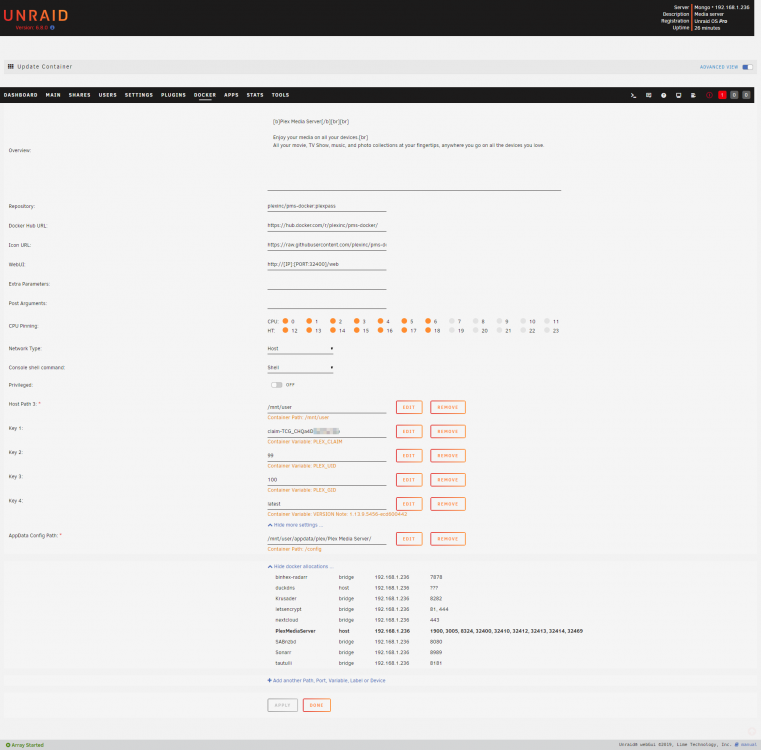761x750 pixels.
Task: Click the info monitor icon in nav bar
Action: [678, 95]
